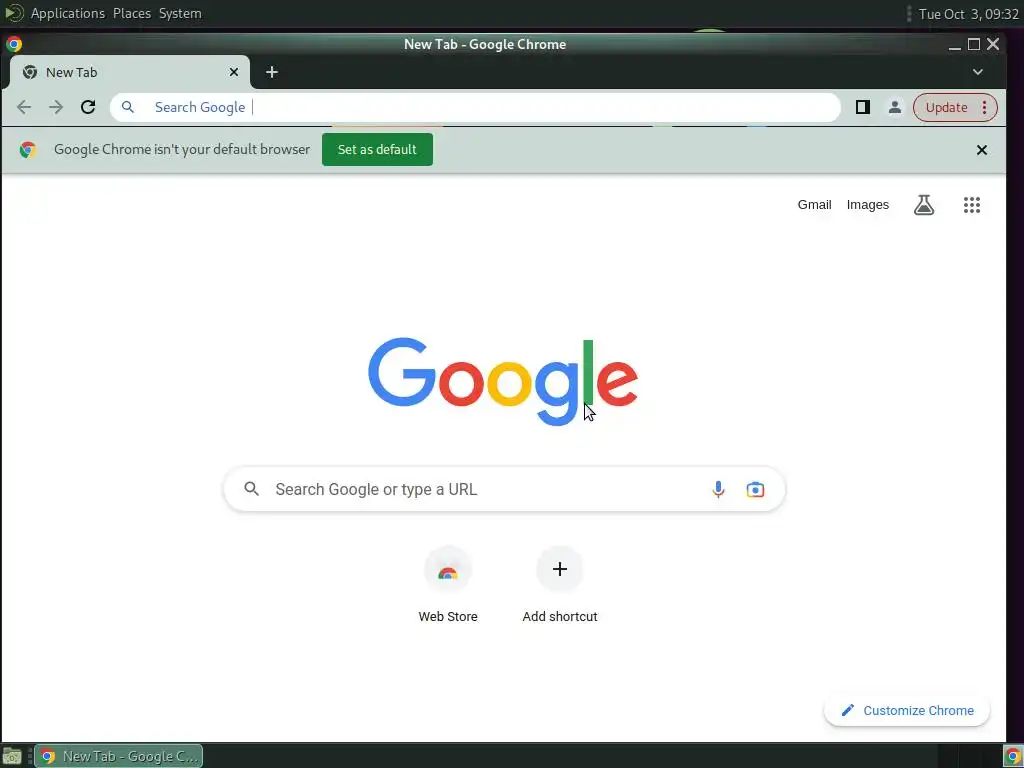The width and height of the screenshot is (1024, 768).
Task: Click the show desktop icon in taskbar
Action: pos(12,756)
